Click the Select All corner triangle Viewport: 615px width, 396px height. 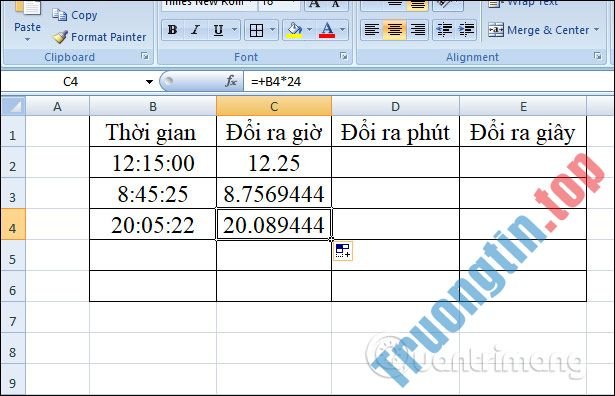pos(13,106)
